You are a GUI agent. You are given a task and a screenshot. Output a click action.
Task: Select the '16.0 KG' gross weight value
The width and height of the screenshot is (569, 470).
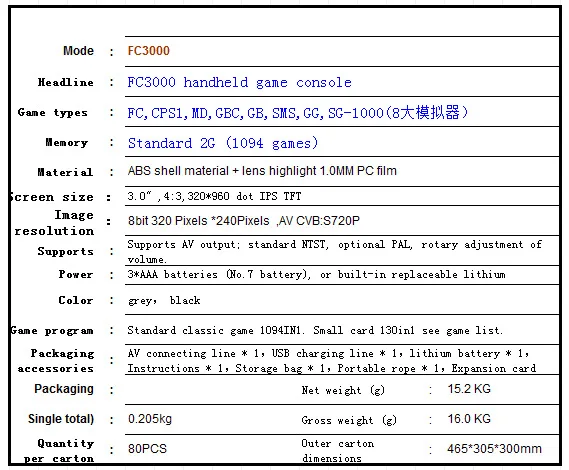point(469,419)
